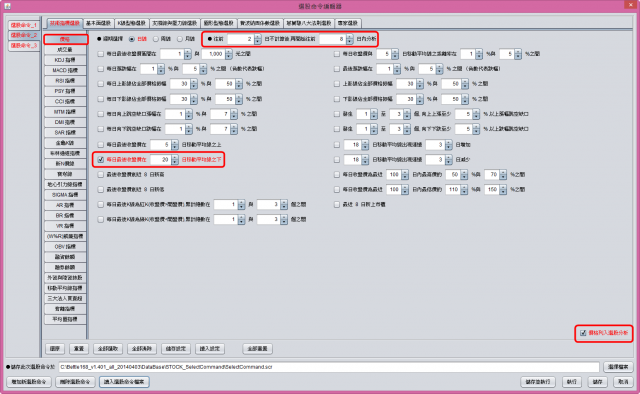Open the MTM 指標 category
Image resolution: width=640 pixels, height=394 pixels.
pos(65,112)
